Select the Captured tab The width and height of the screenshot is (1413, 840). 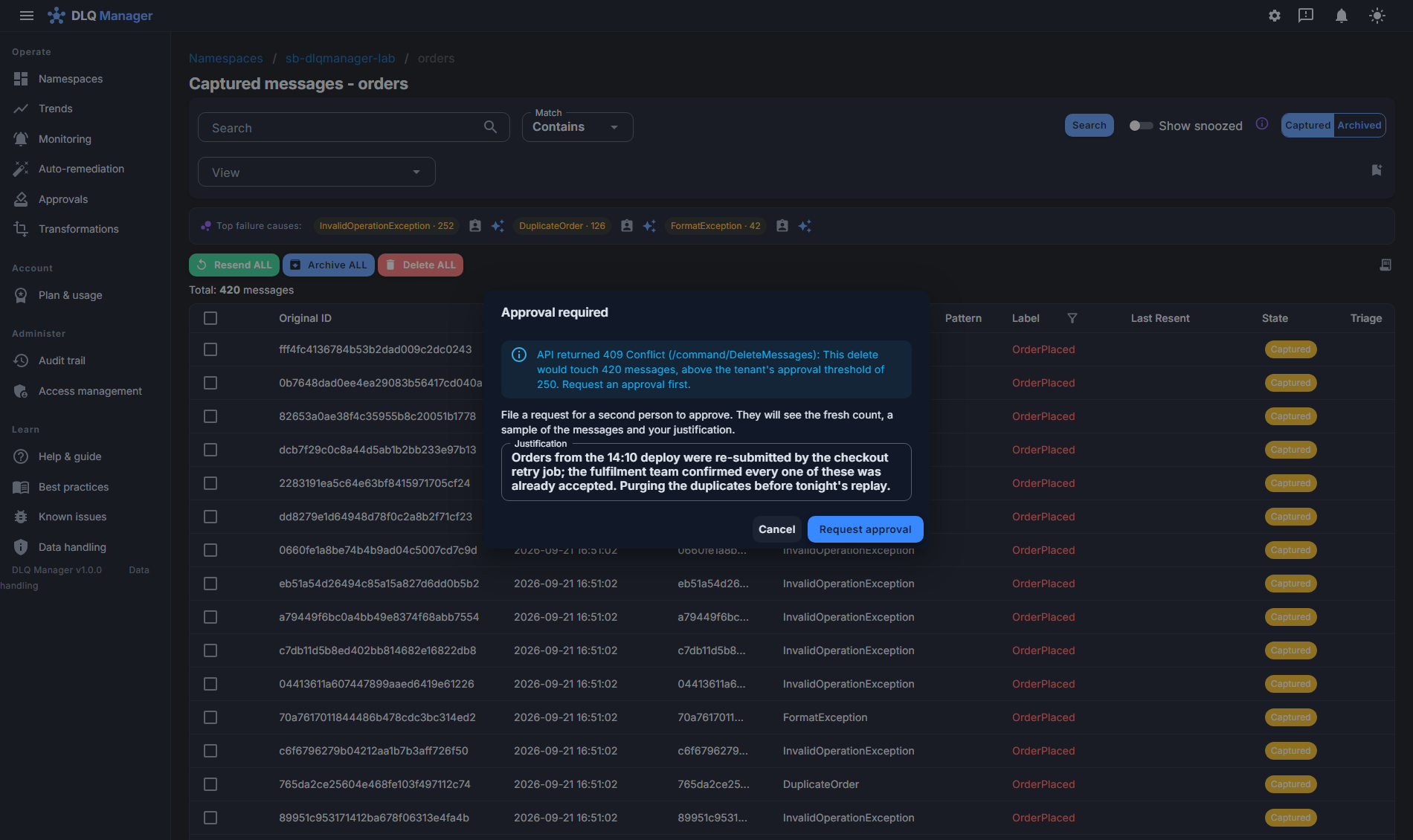[x=1307, y=126]
